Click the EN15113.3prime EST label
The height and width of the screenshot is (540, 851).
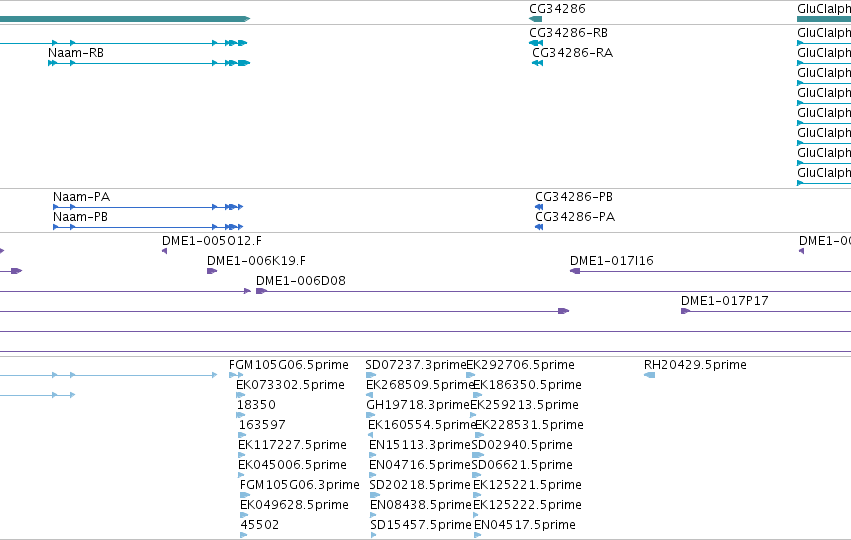[420, 445]
